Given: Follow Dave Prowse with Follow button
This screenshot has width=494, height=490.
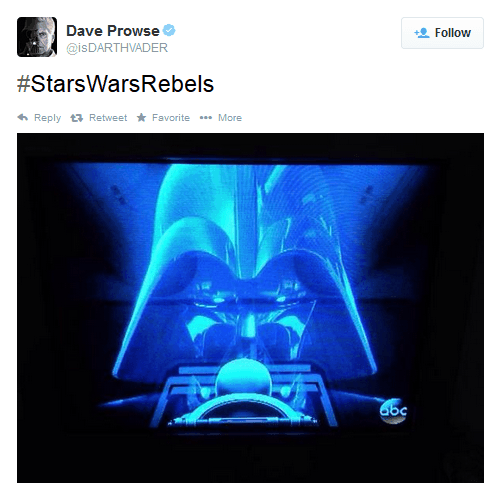Looking at the screenshot, I should pyautogui.click(x=442, y=33).
